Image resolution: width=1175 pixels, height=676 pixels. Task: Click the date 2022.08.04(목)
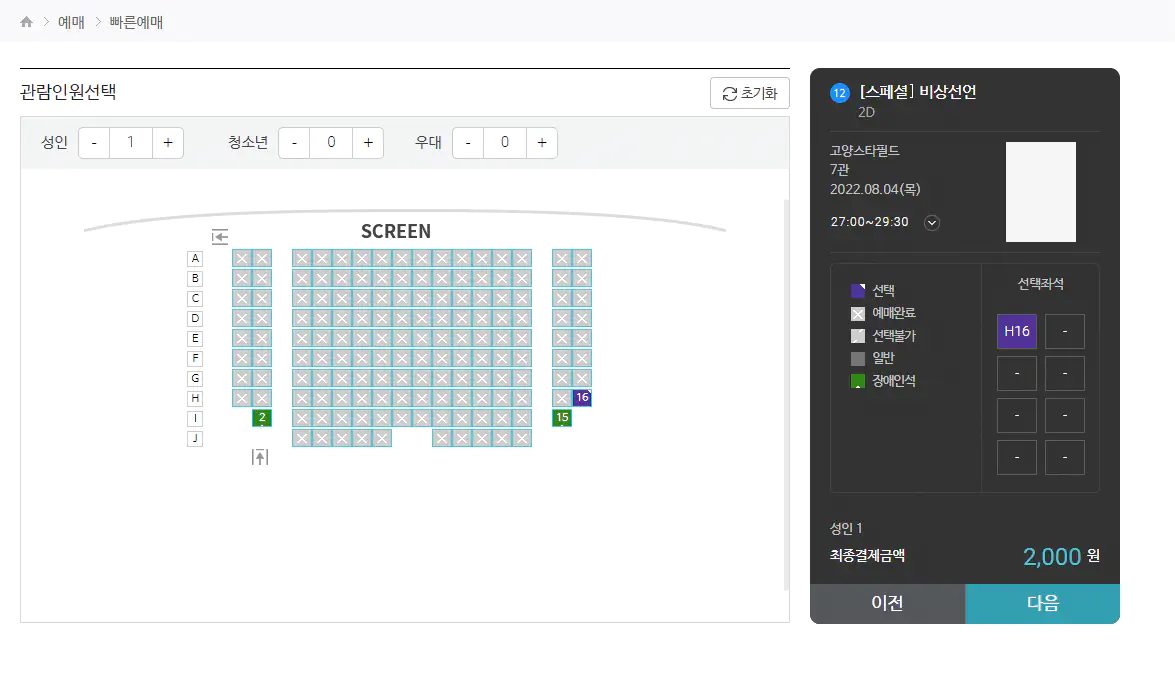point(875,189)
